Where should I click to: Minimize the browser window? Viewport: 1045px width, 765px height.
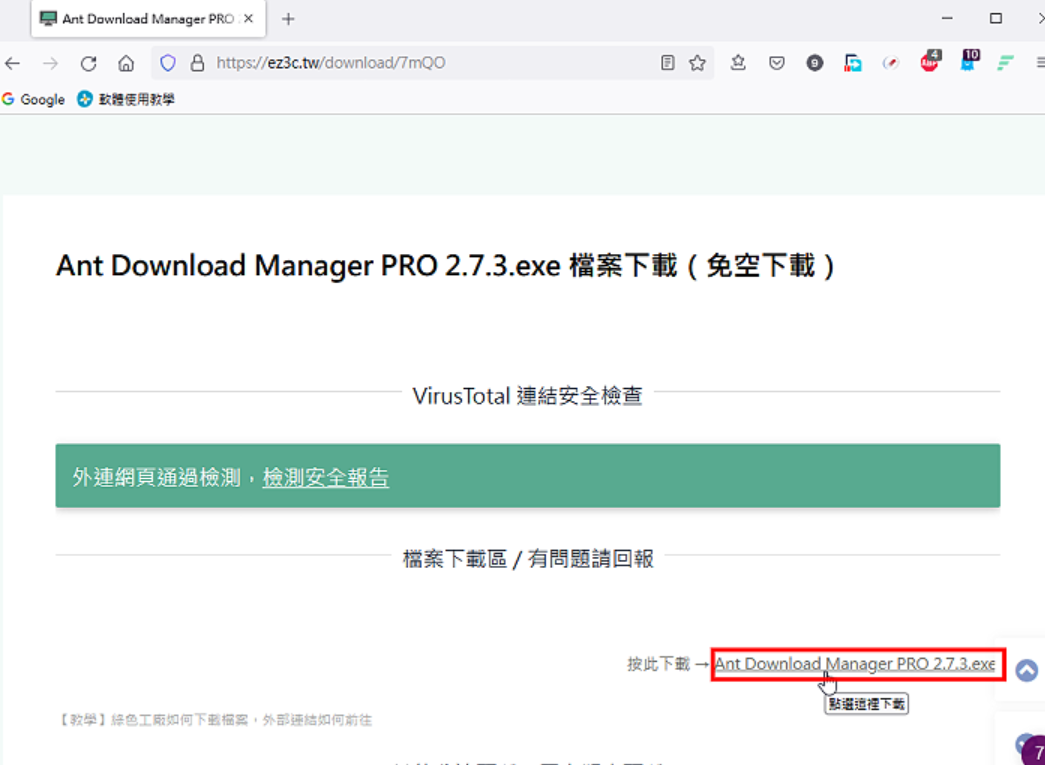coord(947,19)
